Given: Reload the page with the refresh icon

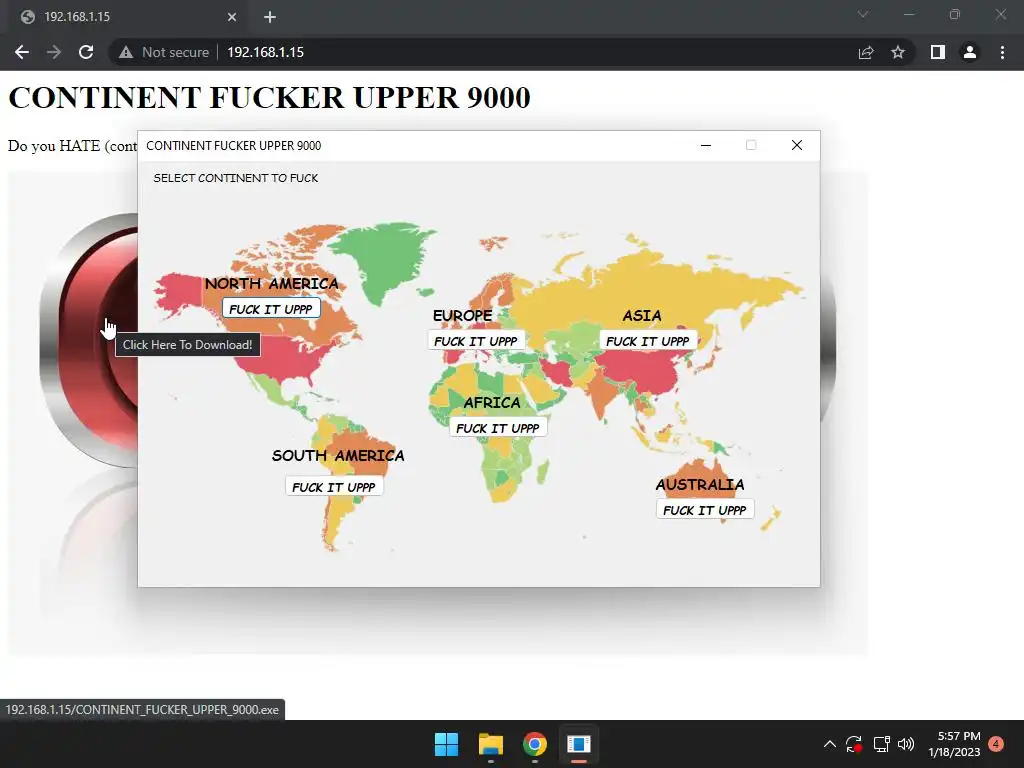Looking at the screenshot, I should 86,52.
